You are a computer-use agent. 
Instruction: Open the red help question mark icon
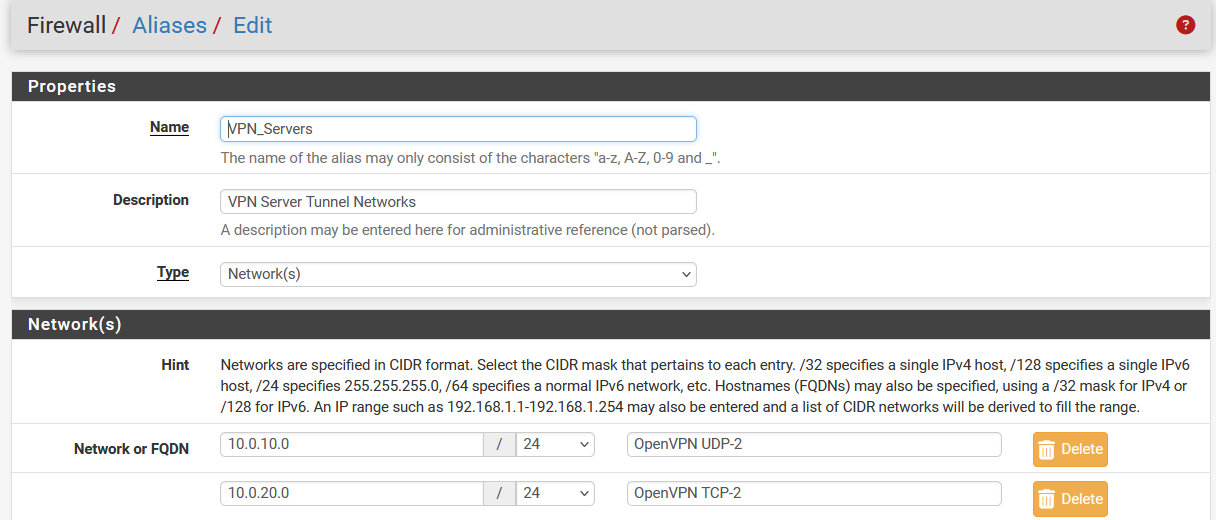click(x=1186, y=25)
